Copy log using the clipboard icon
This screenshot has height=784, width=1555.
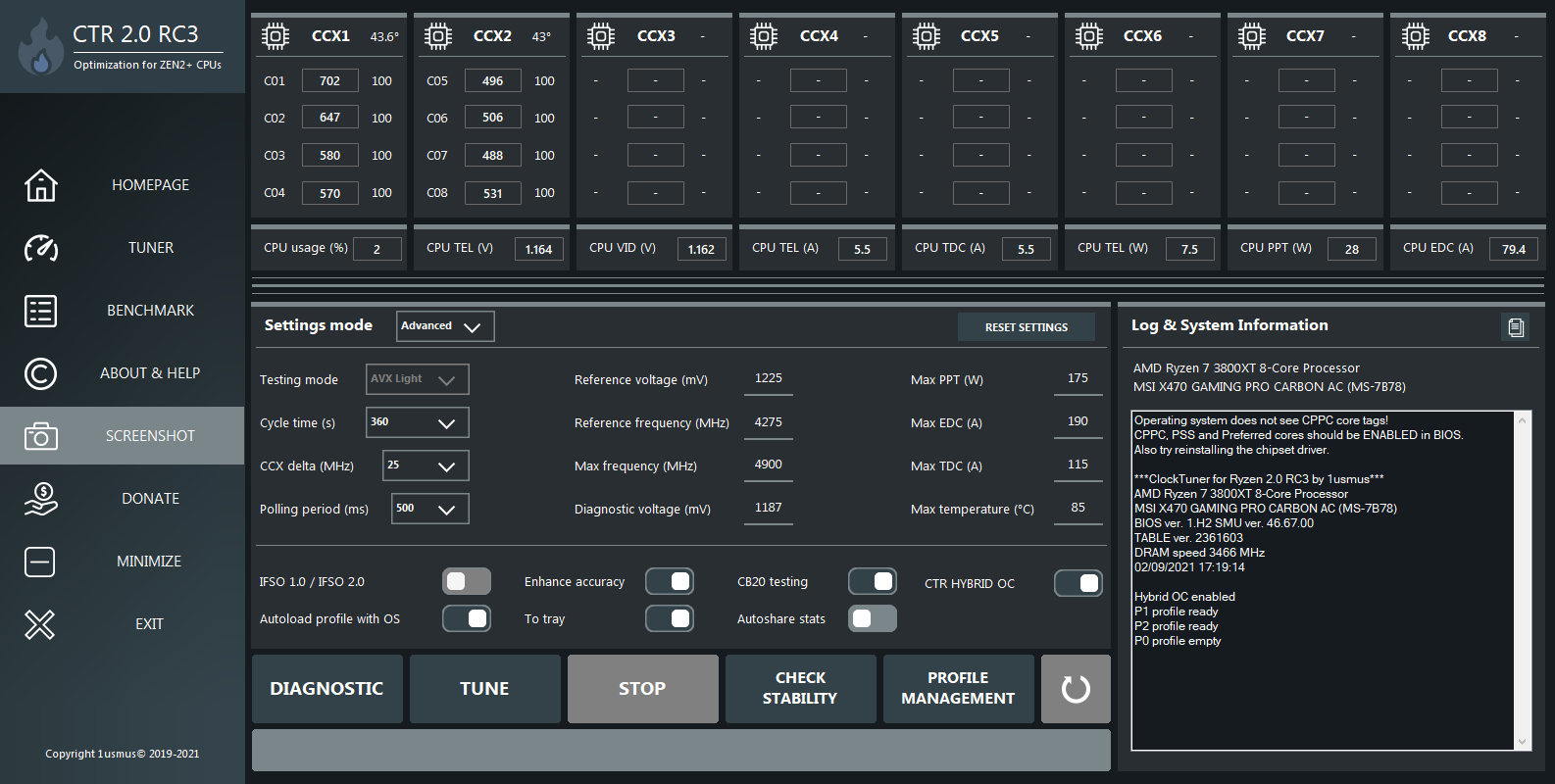pos(1516,327)
